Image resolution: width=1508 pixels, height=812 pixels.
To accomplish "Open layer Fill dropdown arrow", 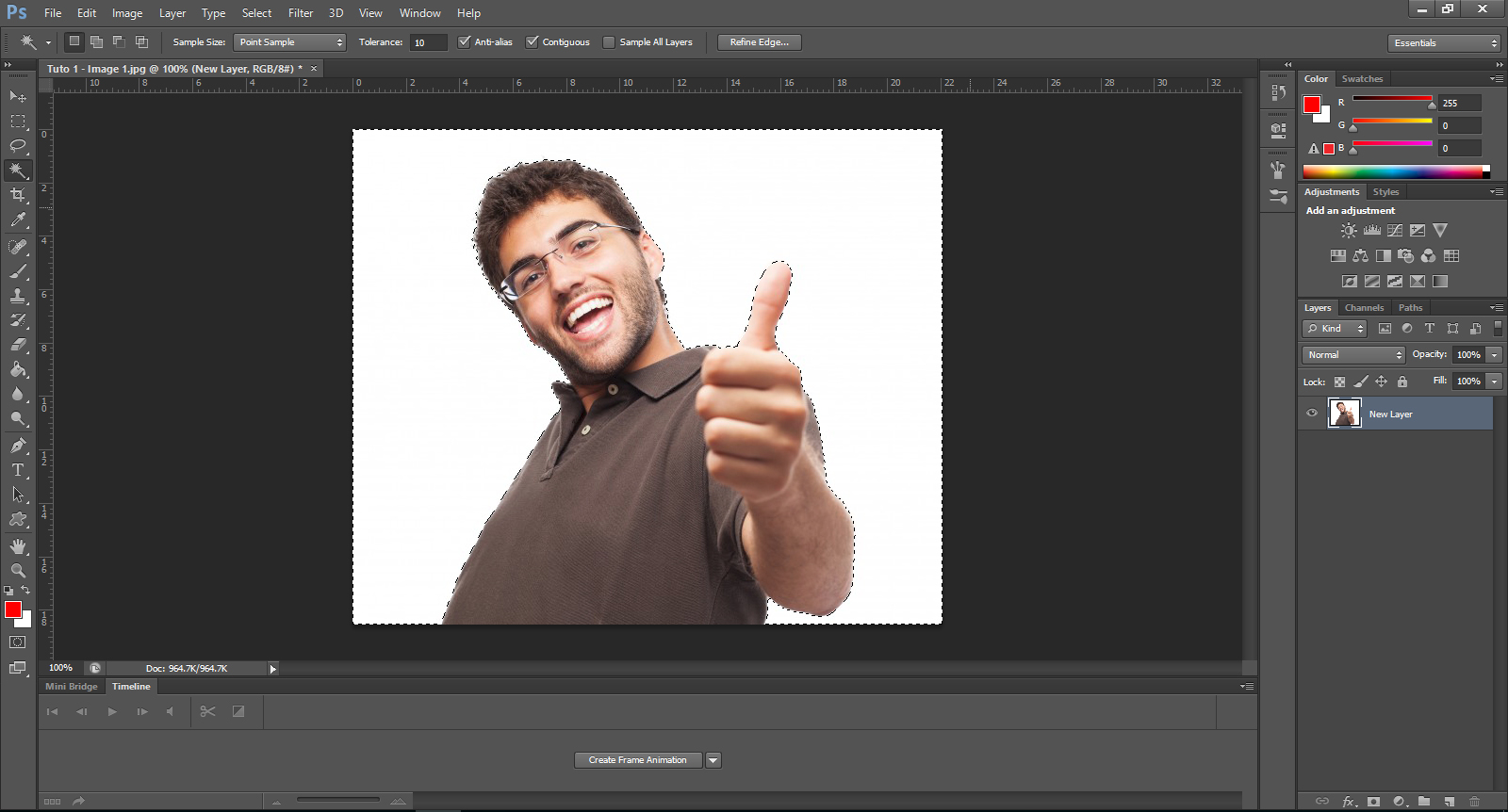I will point(1495,382).
